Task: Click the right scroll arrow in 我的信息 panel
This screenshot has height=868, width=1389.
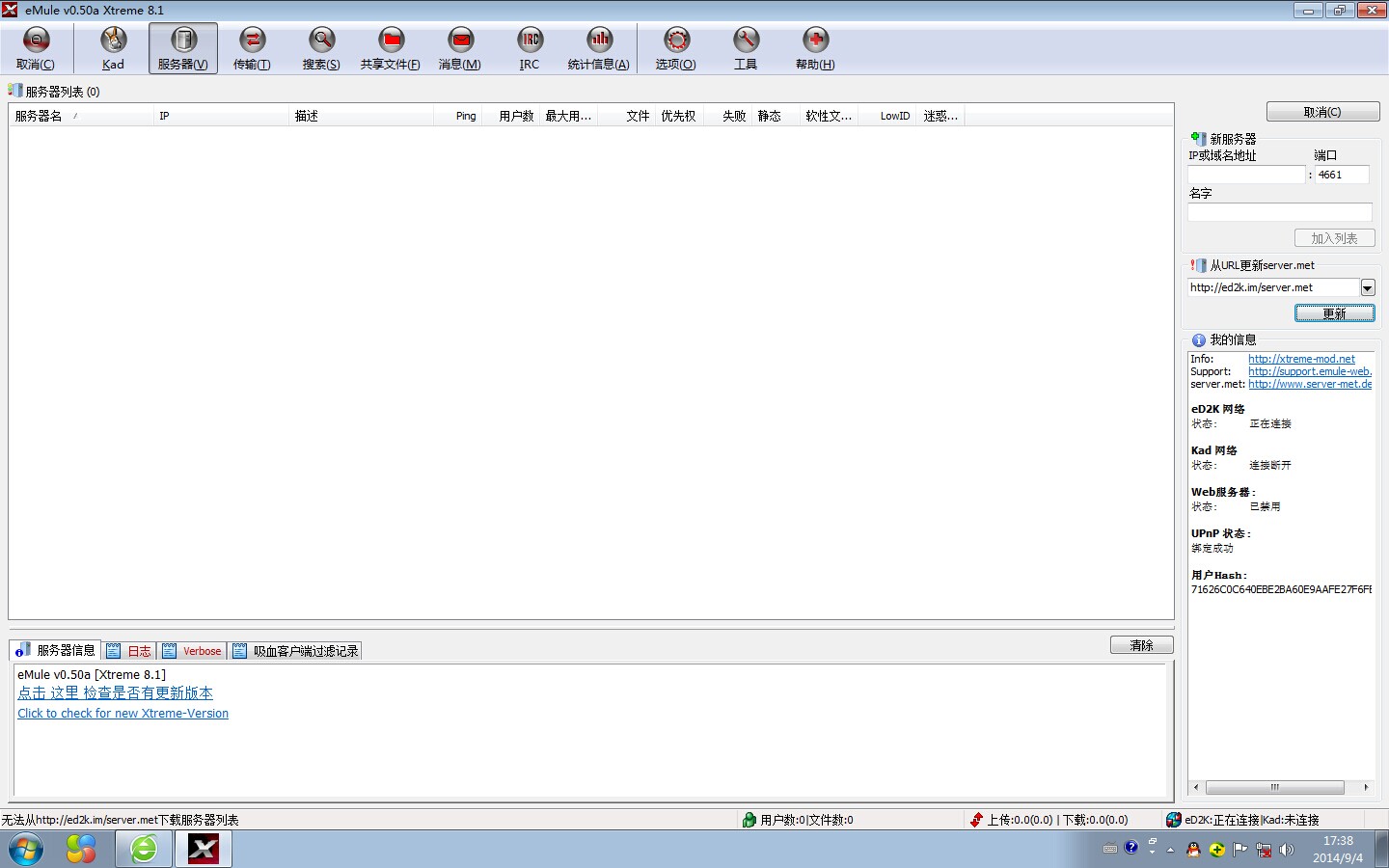Action: [1366, 787]
